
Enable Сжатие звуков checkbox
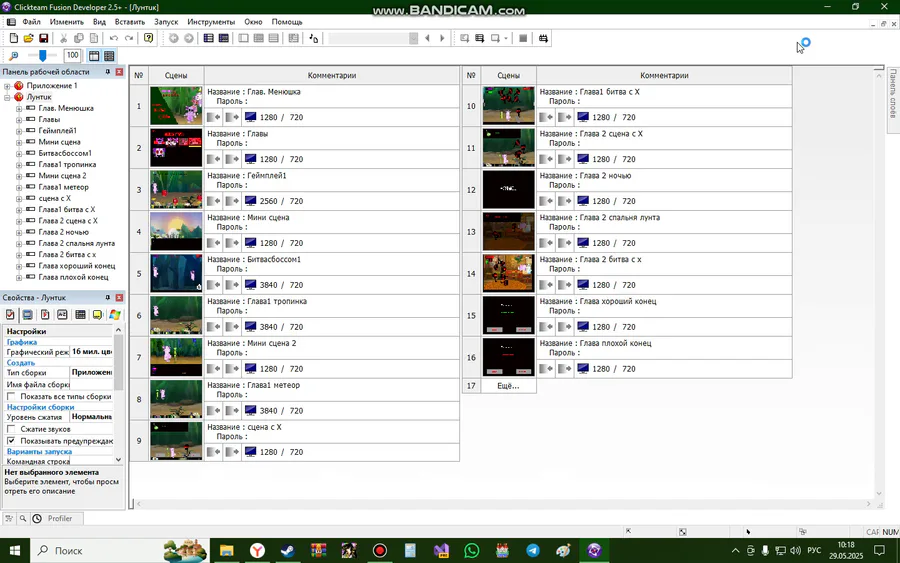(11, 429)
